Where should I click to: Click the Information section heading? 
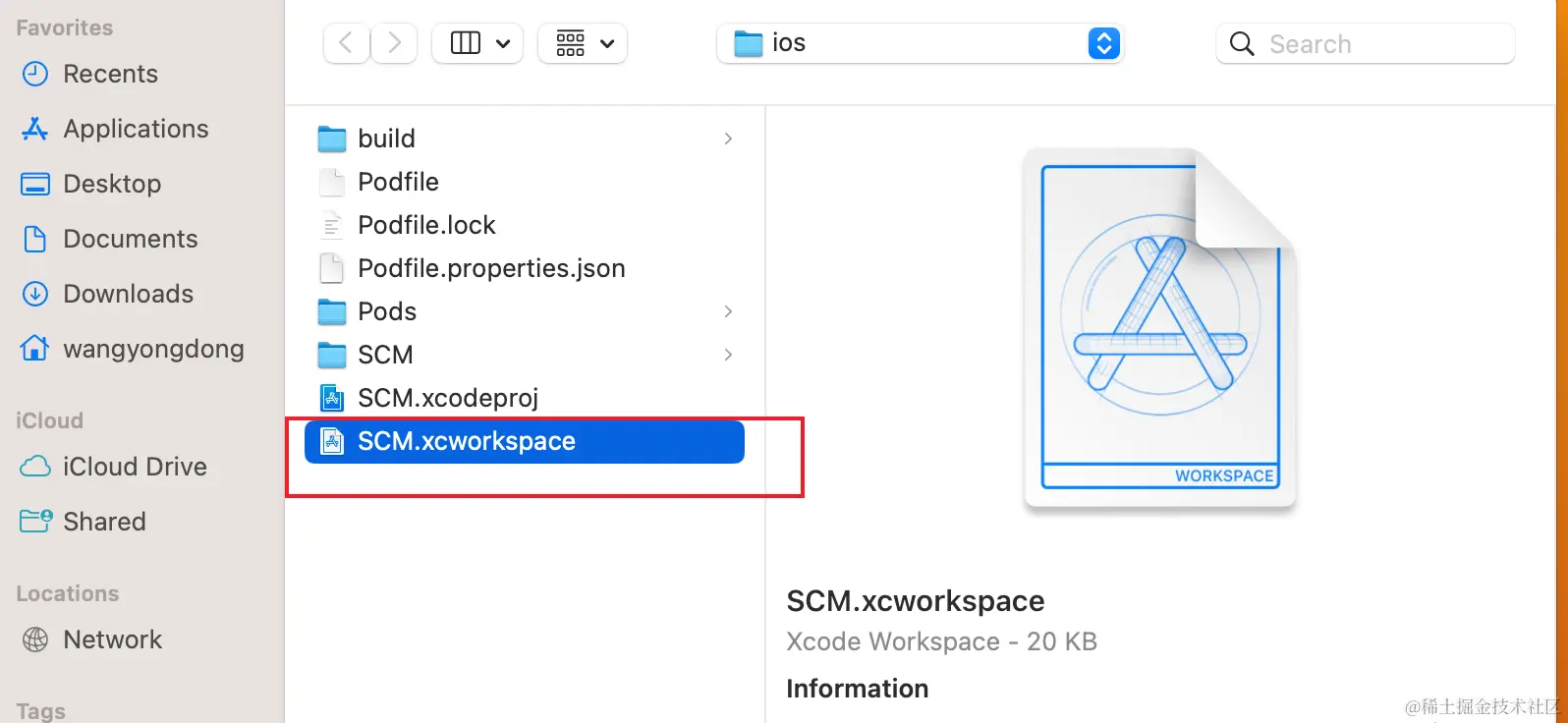858,689
